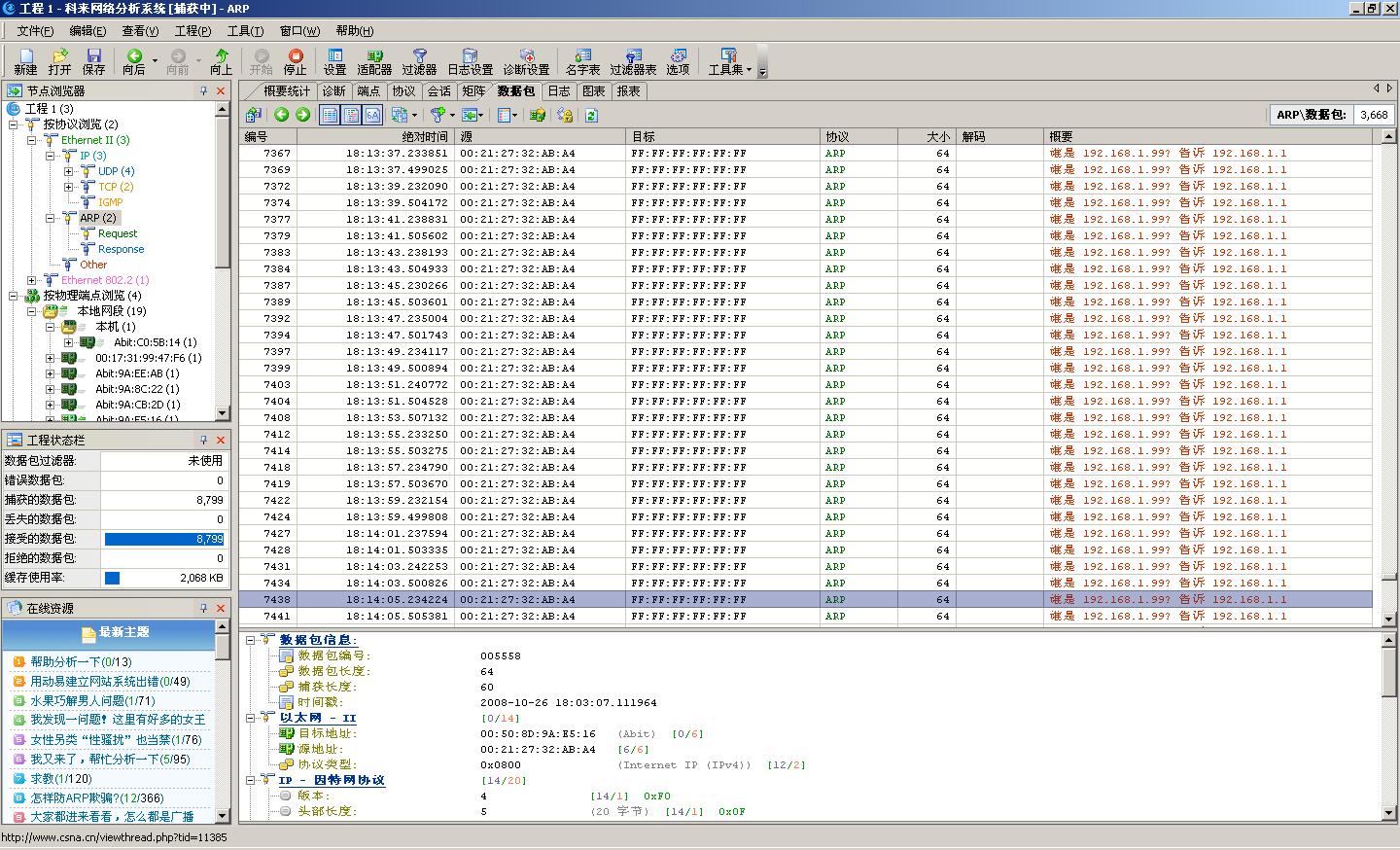The image size is (1400, 850).
Task: Open the 查看(V) menu
Action: pyautogui.click(x=140, y=31)
